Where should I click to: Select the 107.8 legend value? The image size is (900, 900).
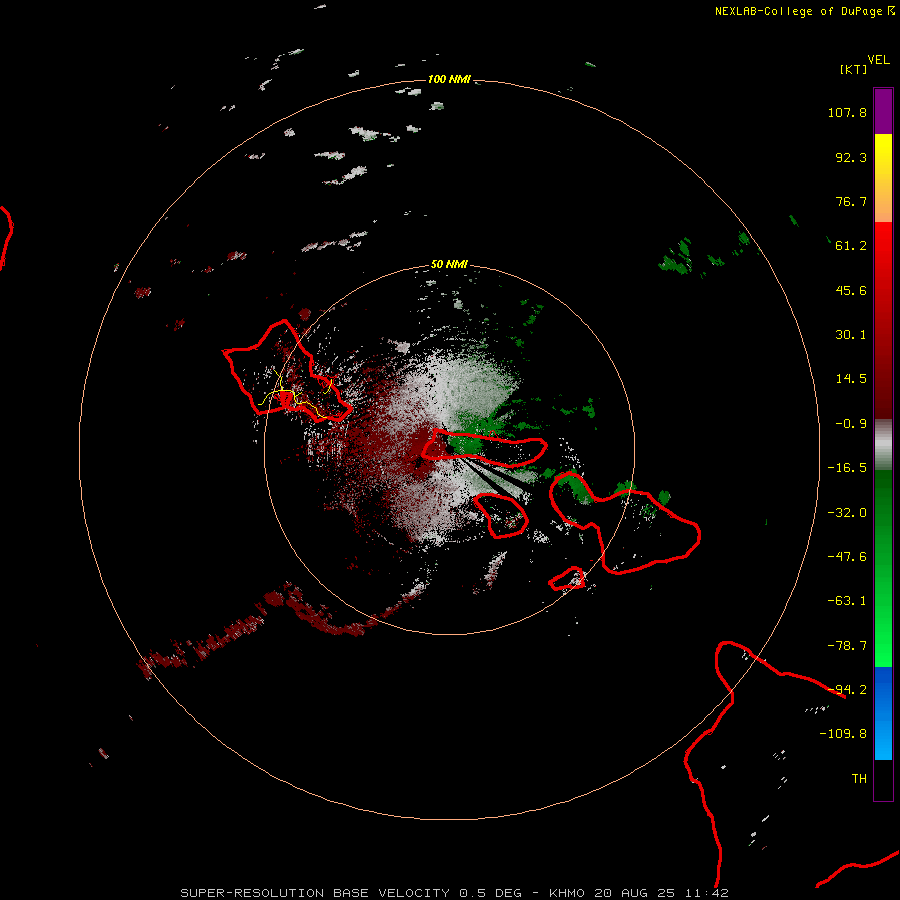pos(847,112)
